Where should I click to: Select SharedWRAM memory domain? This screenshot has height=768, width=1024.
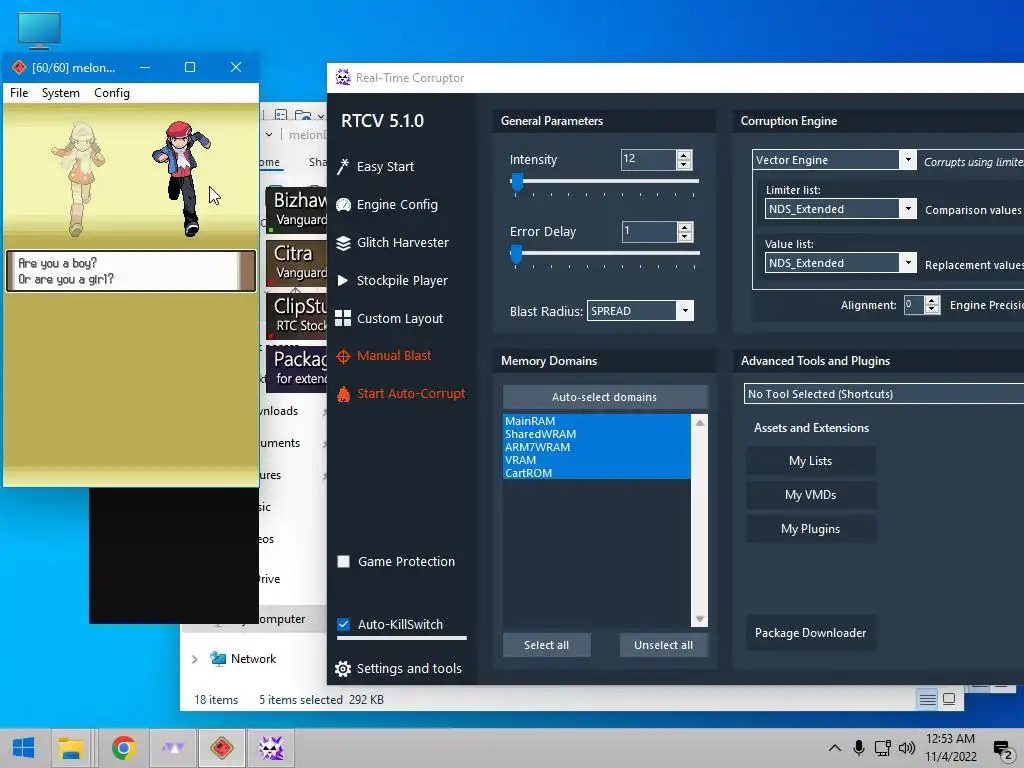tap(596, 434)
